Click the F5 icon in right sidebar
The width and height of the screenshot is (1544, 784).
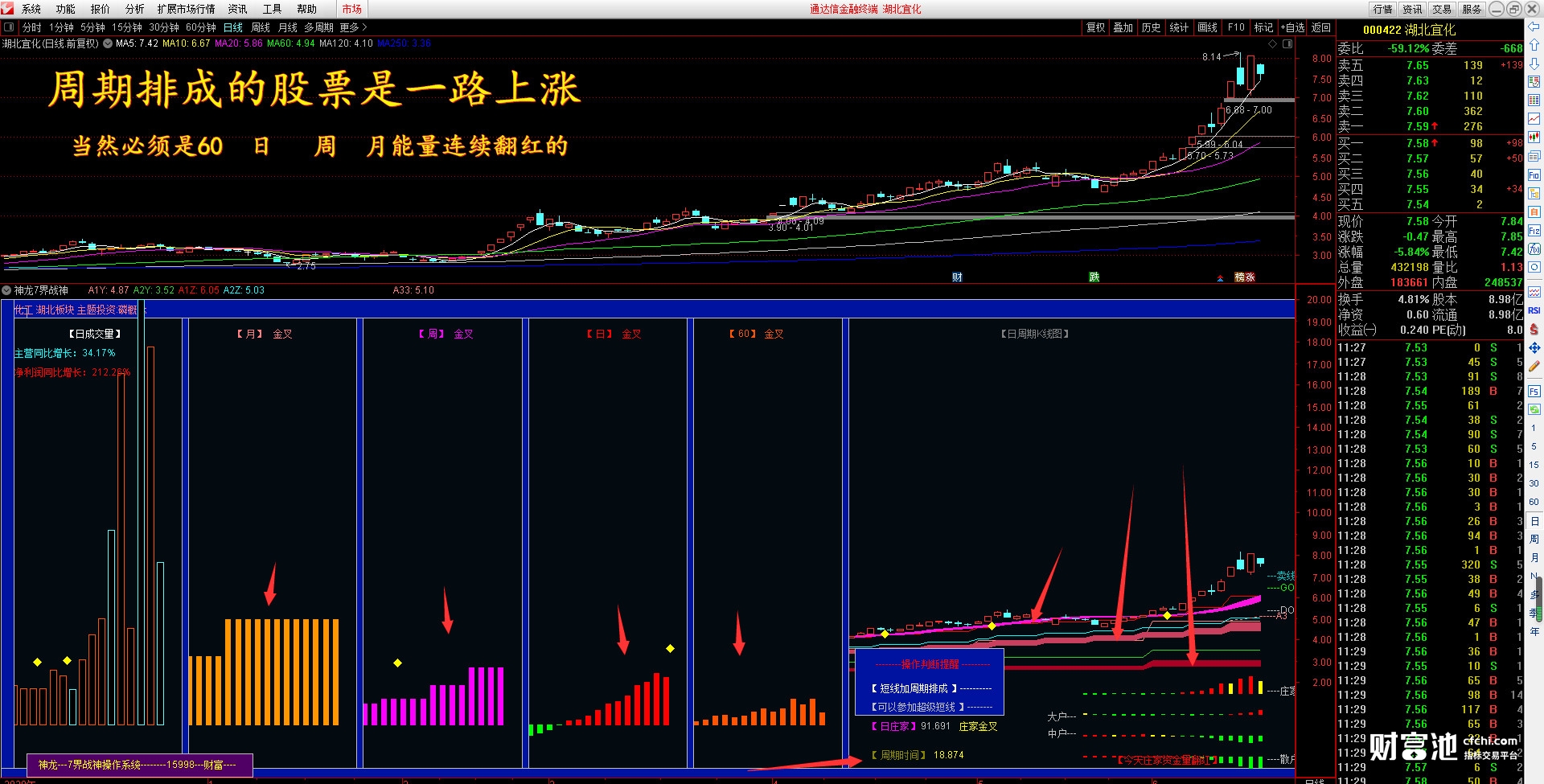point(1534,392)
